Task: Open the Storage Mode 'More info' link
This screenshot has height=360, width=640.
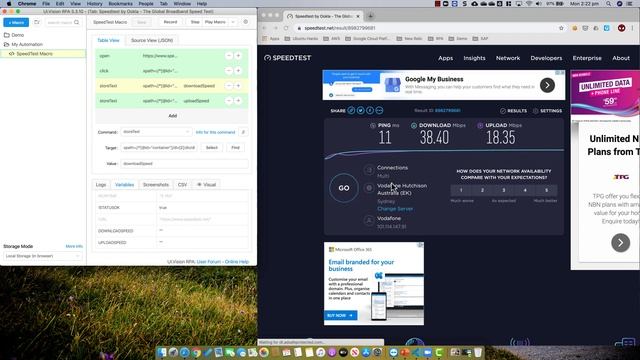Action: point(74,247)
